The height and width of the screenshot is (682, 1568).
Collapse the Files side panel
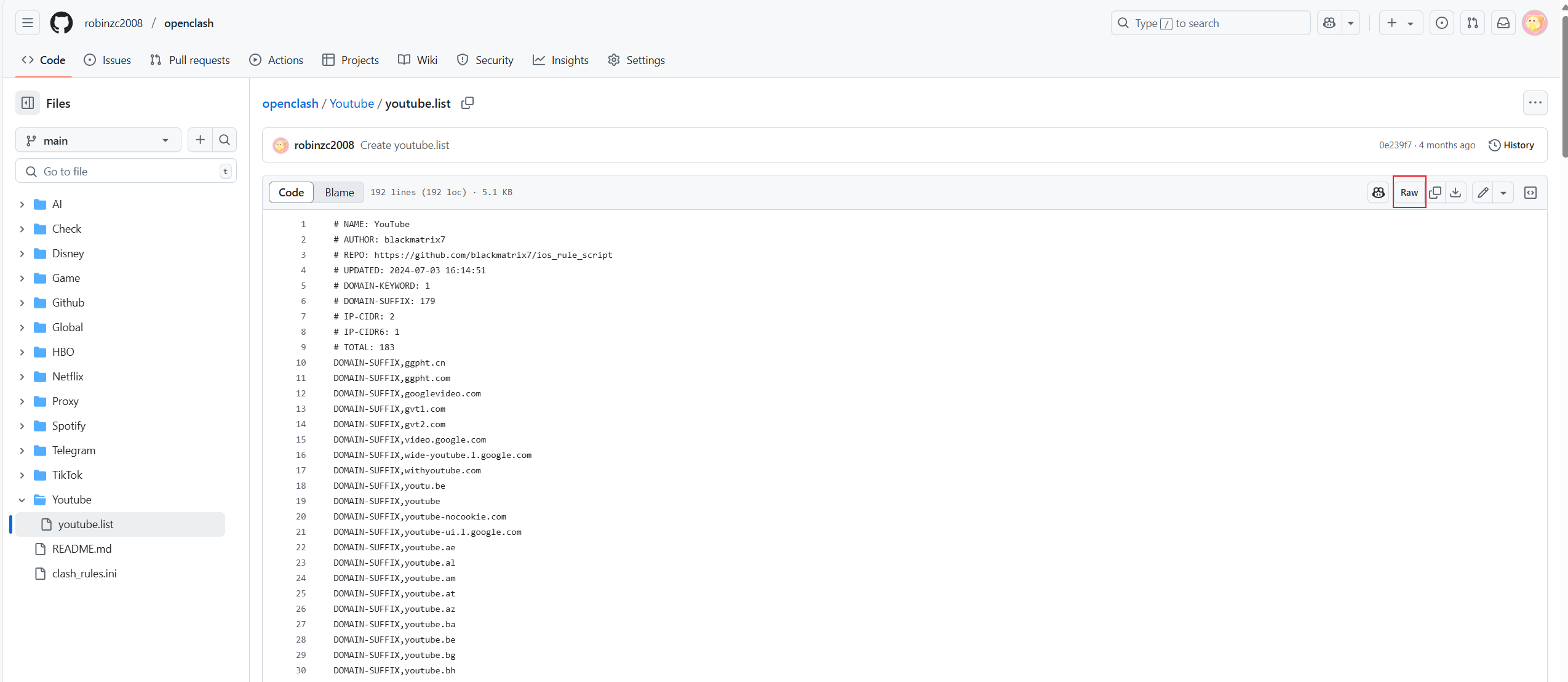pyautogui.click(x=28, y=103)
